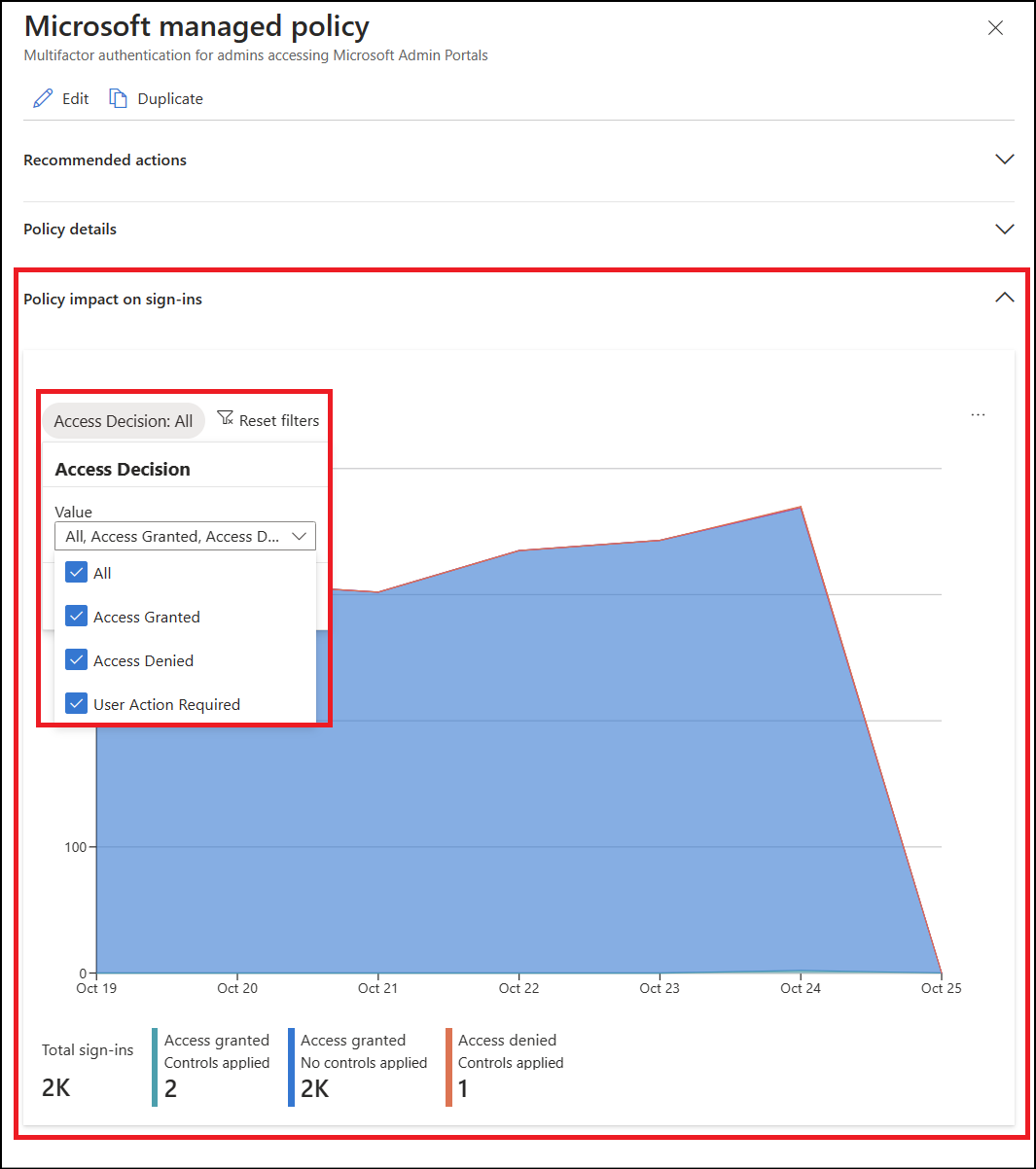This screenshot has height=1169, width=1036.
Task: Click the Multifactor authentication for admins subtitle
Action: coord(256,55)
